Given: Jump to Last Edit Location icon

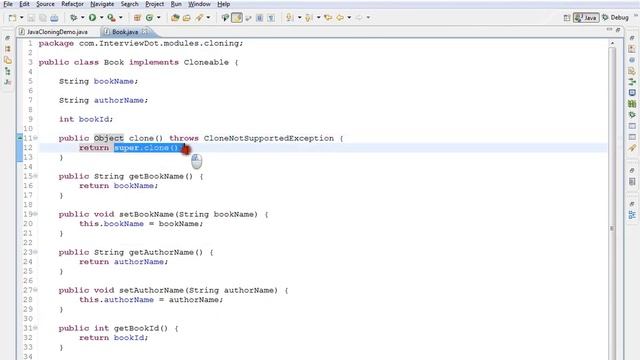Looking at the screenshot, I should click(x=328, y=18).
